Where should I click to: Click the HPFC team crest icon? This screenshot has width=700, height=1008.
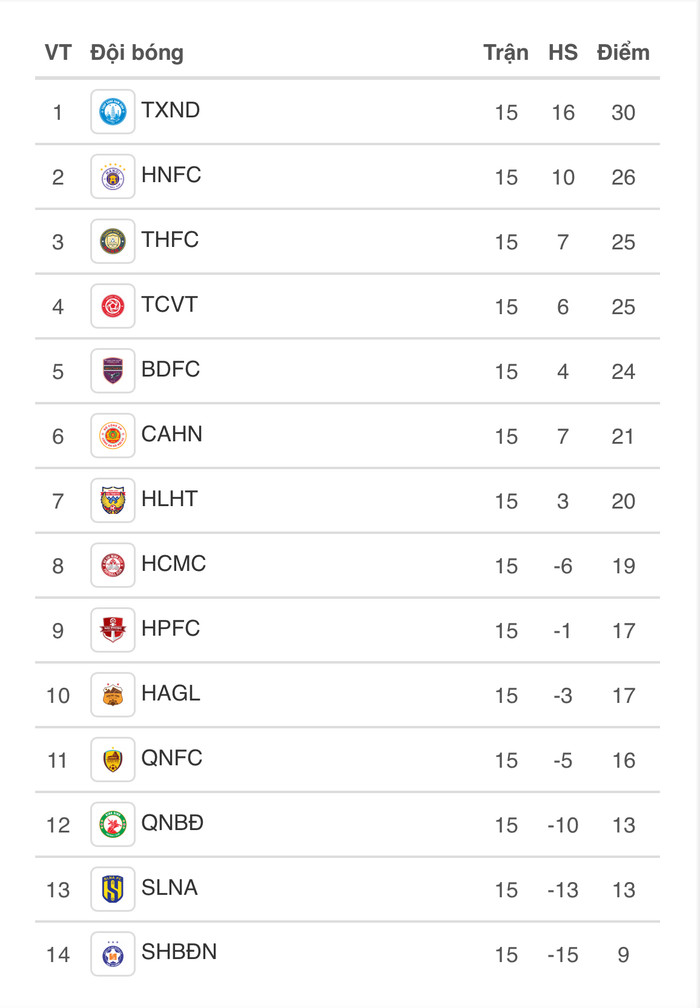(113, 630)
